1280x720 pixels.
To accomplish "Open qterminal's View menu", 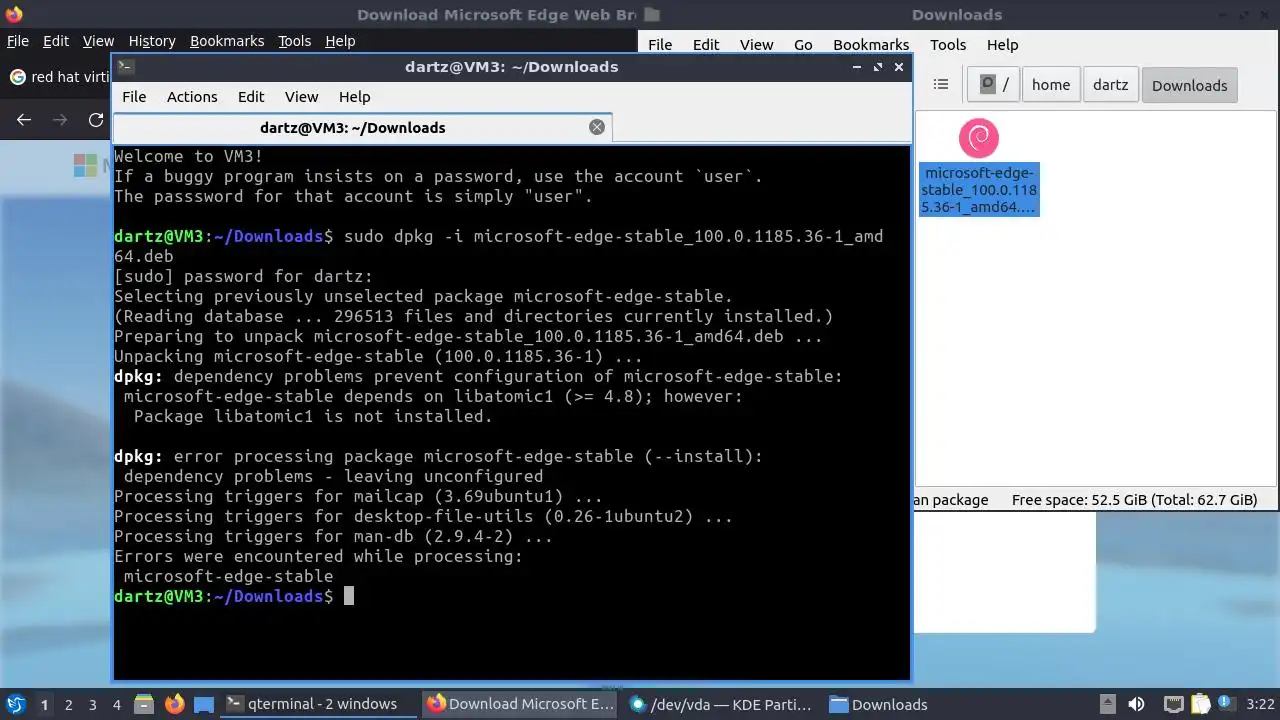I will click(x=301, y=97).
